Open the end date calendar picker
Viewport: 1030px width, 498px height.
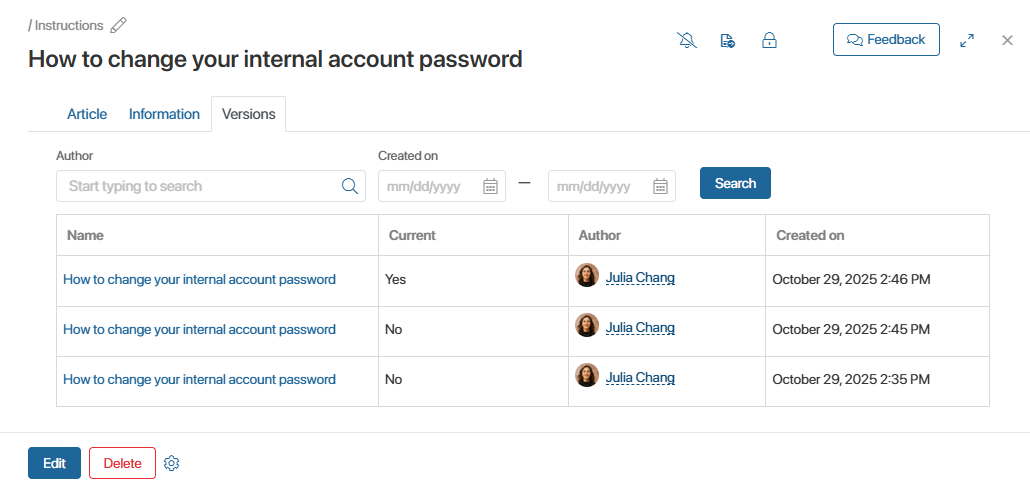[660, 186]
